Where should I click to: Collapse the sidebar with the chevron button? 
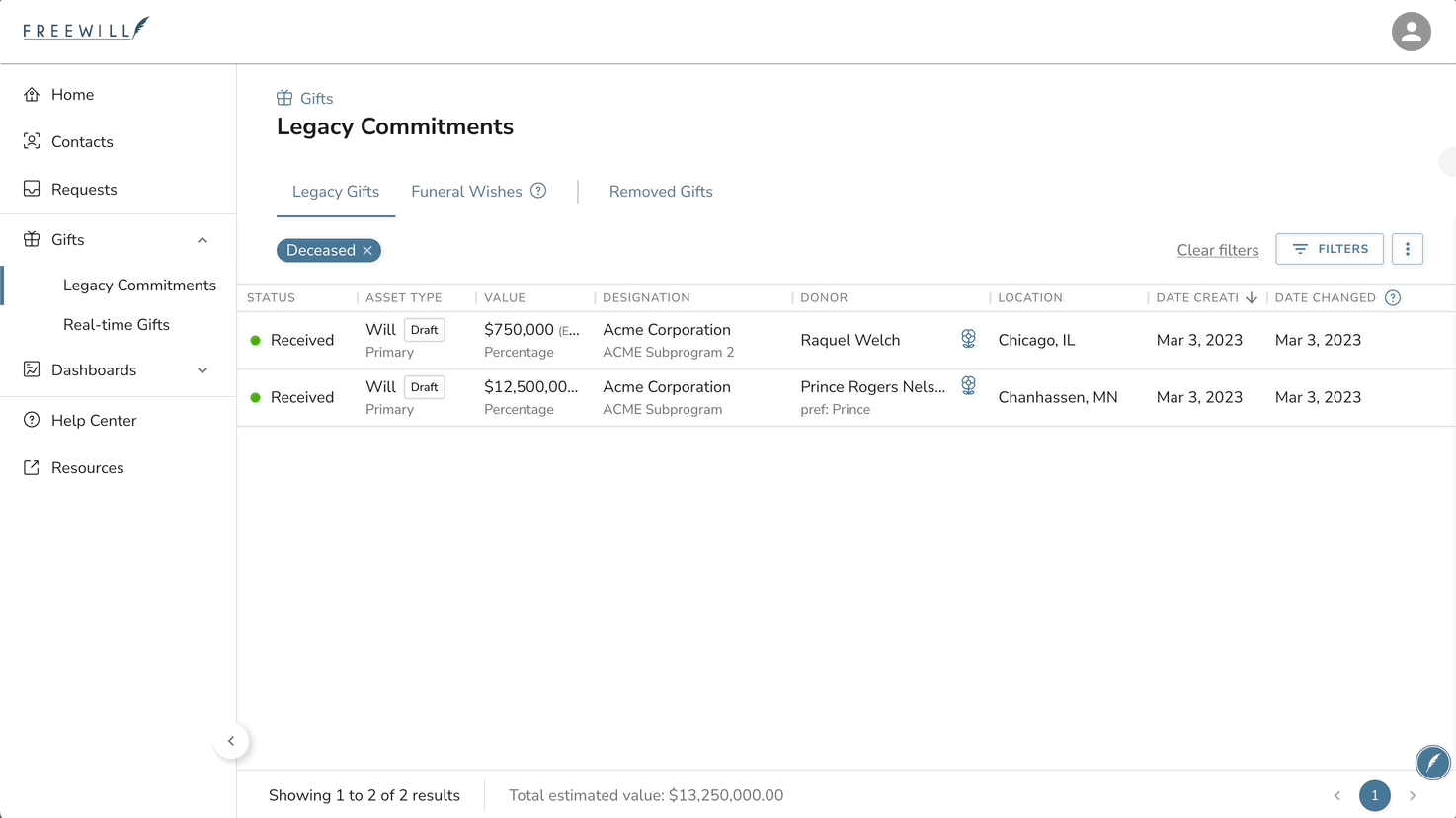pyautogui.click(x=231, y=741)
